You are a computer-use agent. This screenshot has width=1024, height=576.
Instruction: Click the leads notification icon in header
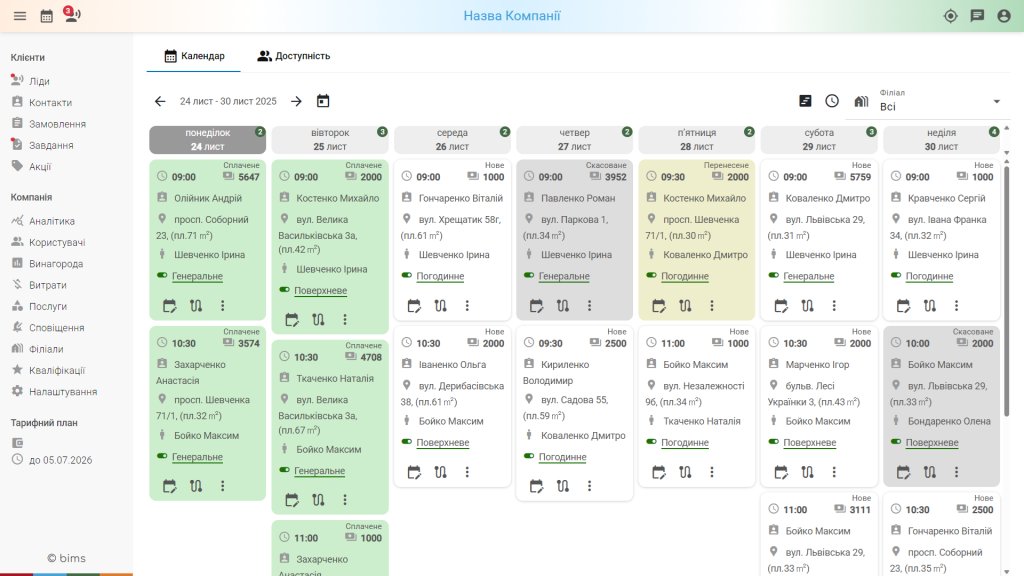72,14
